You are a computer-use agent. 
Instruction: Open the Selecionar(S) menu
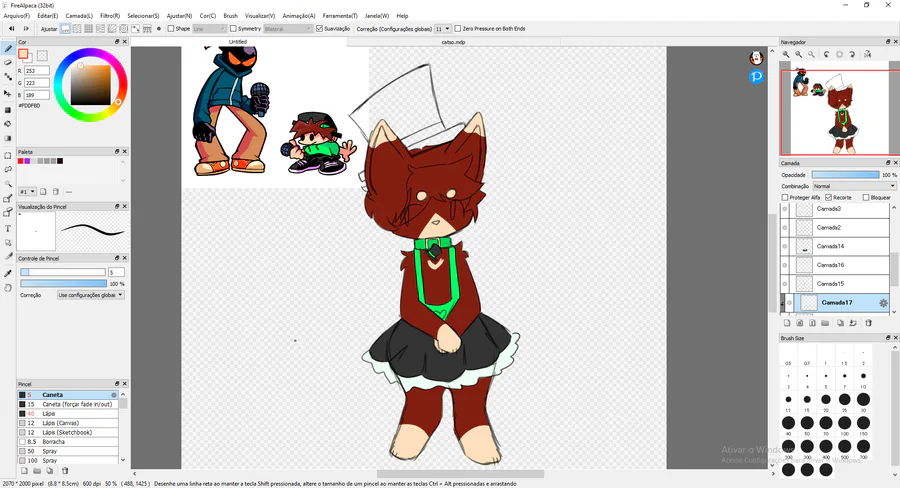tap(143, 16)
